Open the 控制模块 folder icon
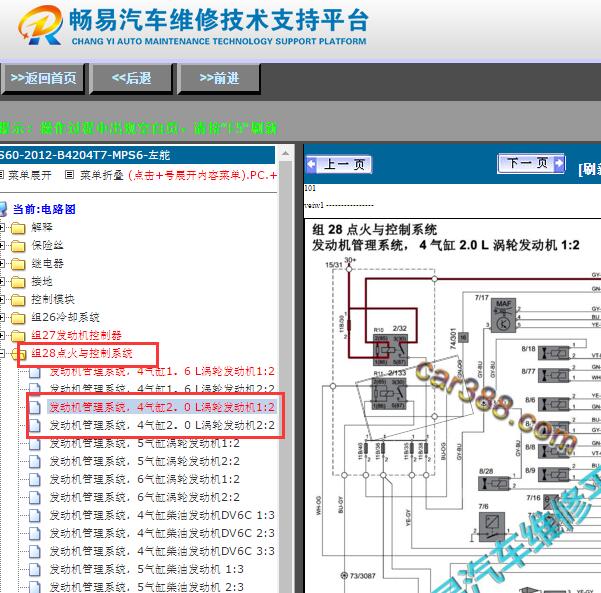This screenshot has height=593, width=601. (x=18, y=300)
